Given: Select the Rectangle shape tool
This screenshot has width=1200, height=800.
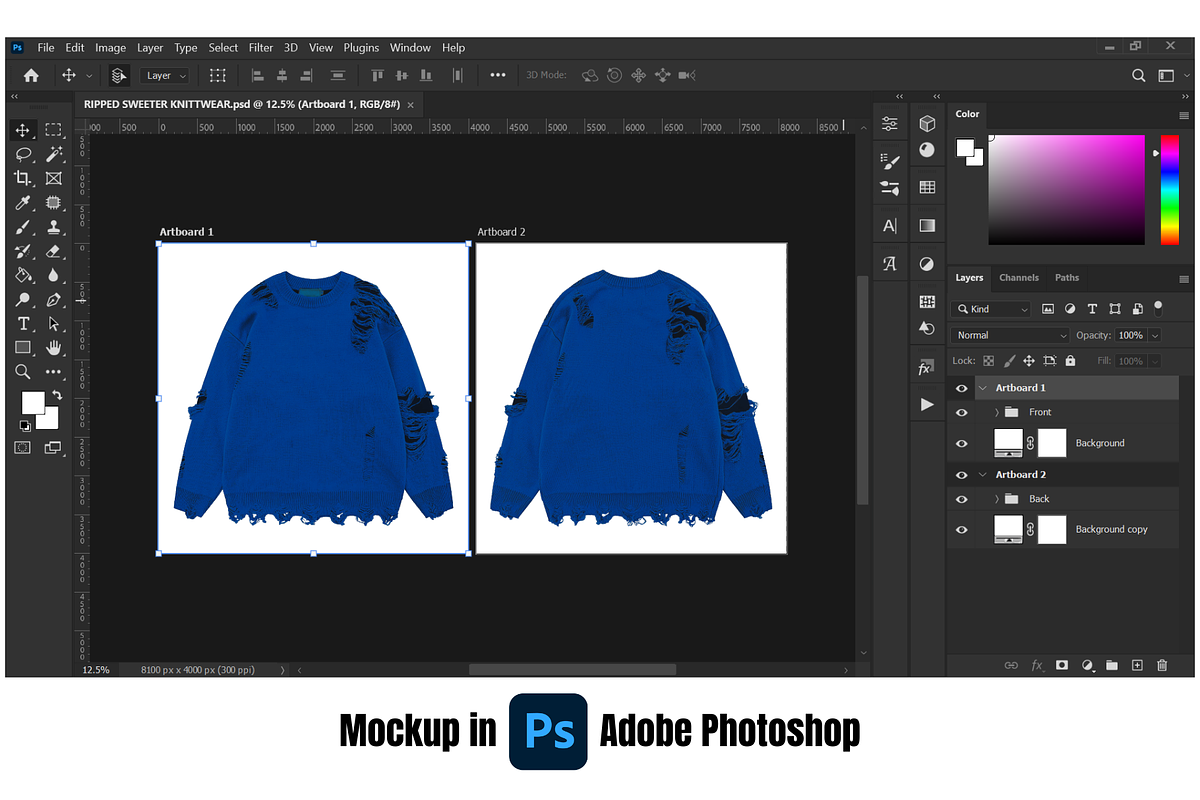Looking at the screenshot, I should pos(23,347).
